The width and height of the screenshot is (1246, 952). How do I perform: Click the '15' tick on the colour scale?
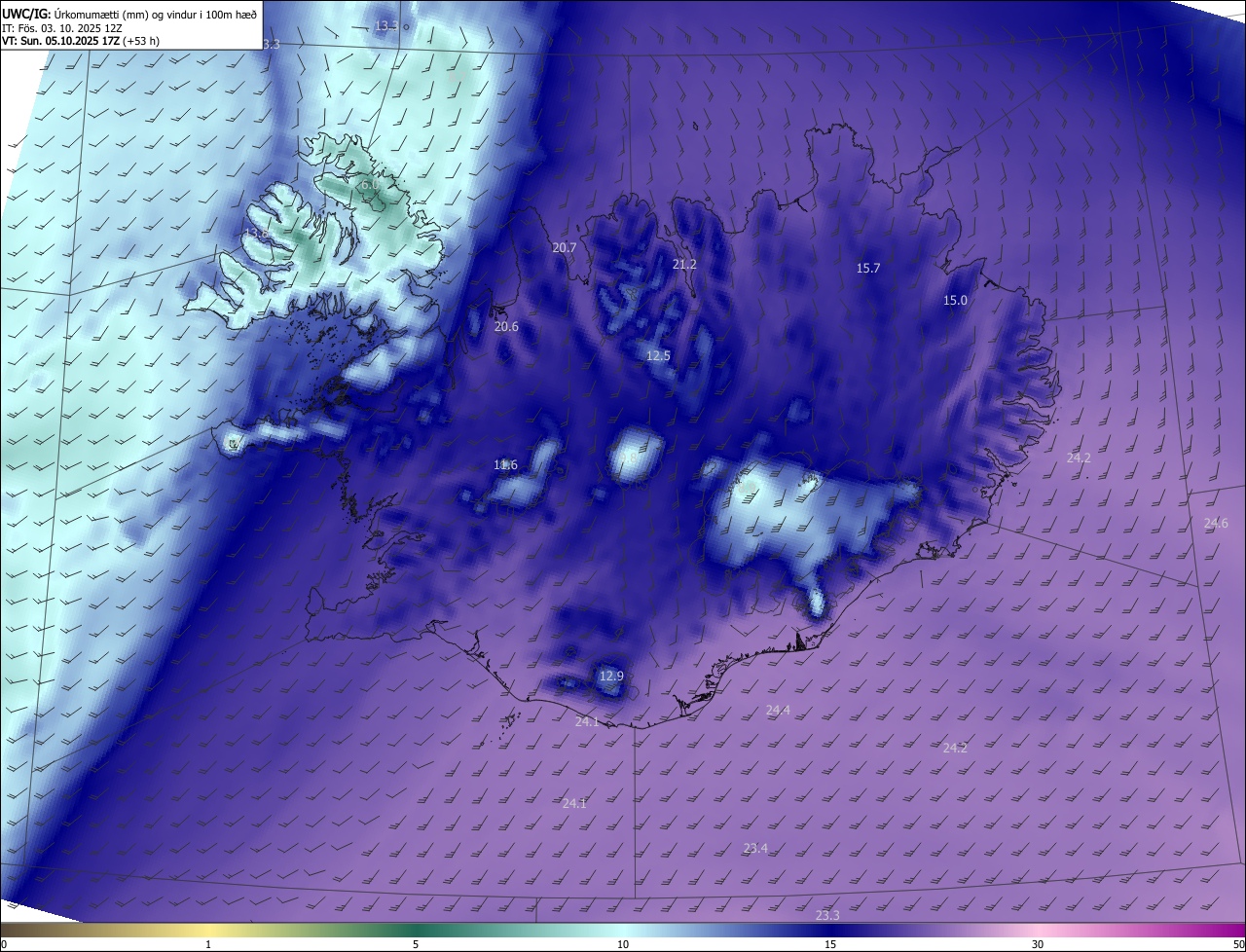[x=830, y=945]
